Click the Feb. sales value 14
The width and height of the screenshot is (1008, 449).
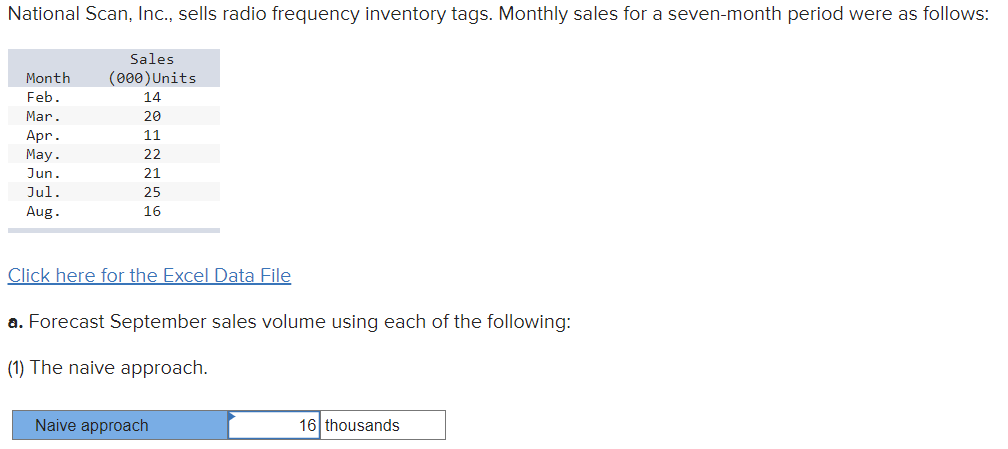152,97
